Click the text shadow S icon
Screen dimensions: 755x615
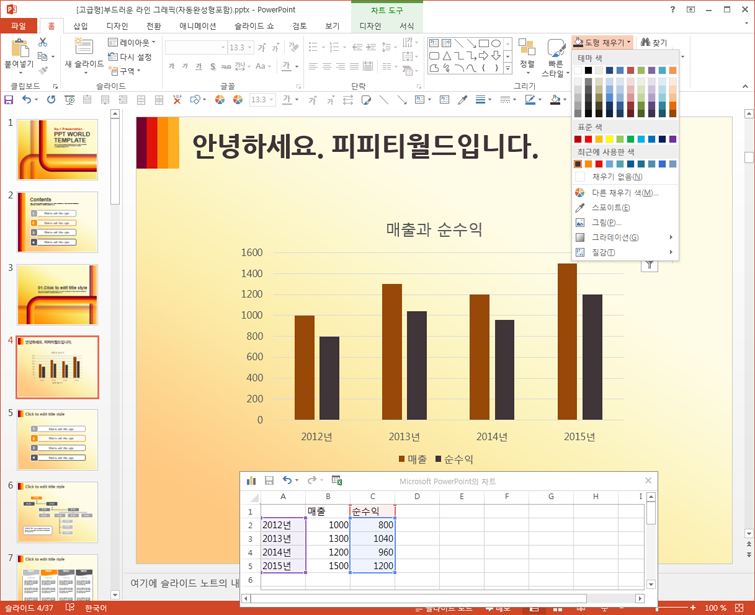point(213,66)
